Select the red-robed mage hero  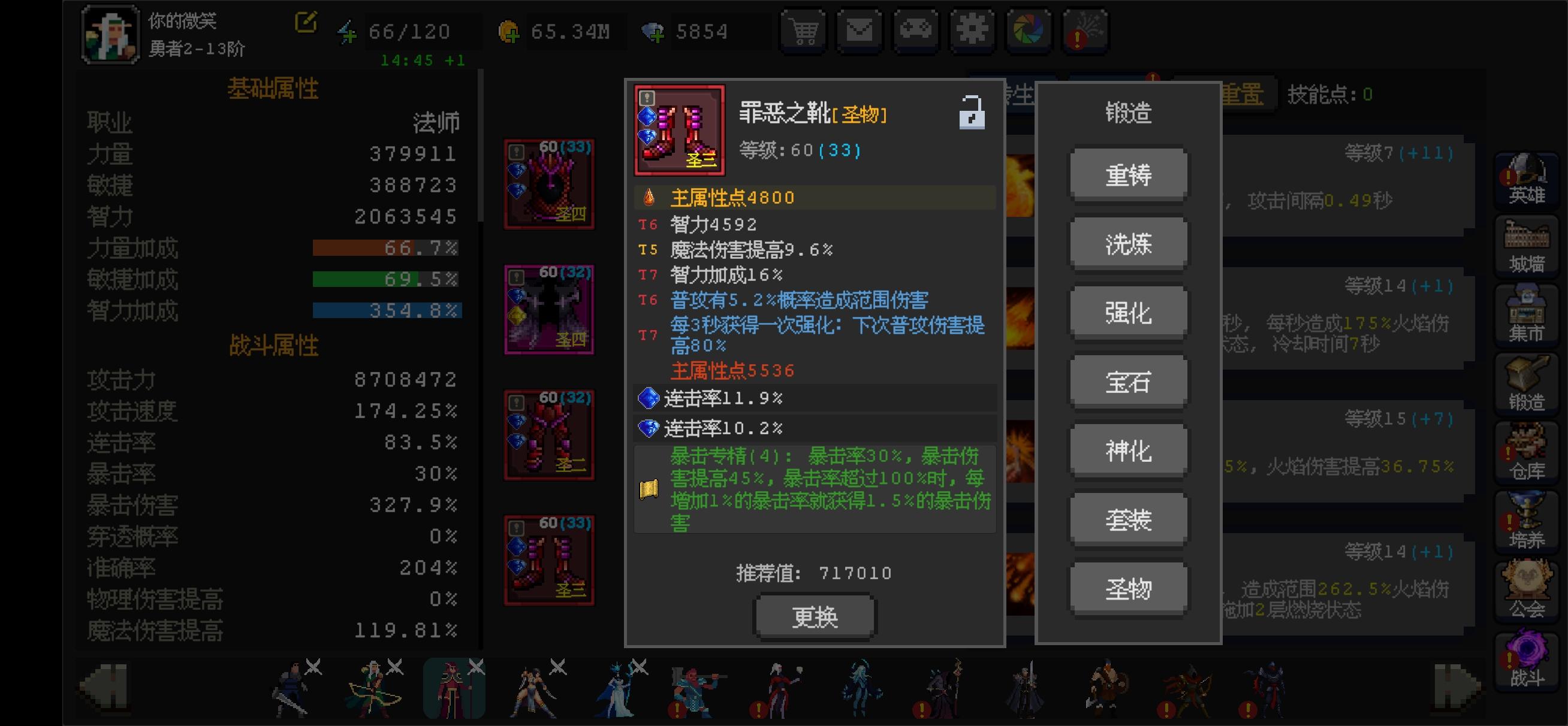click(454, 688)
